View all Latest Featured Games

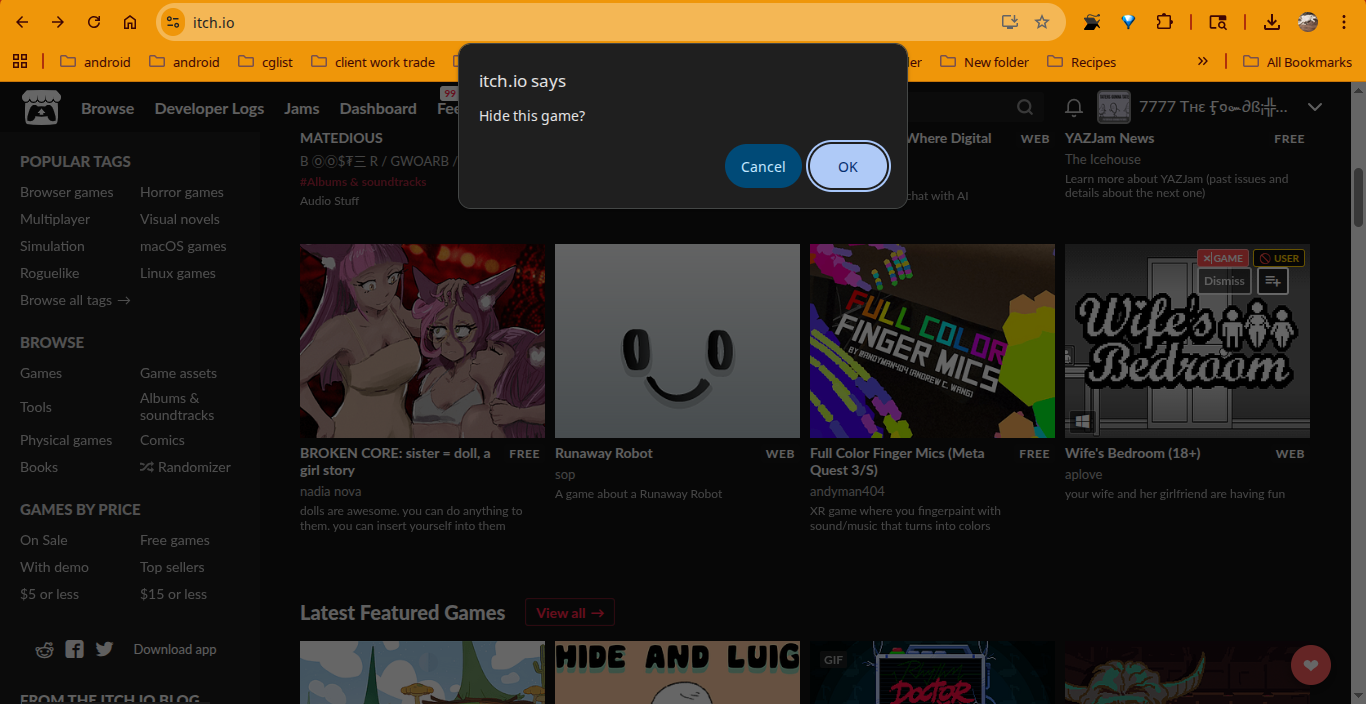pyautogui.click(x=570, y=613)
